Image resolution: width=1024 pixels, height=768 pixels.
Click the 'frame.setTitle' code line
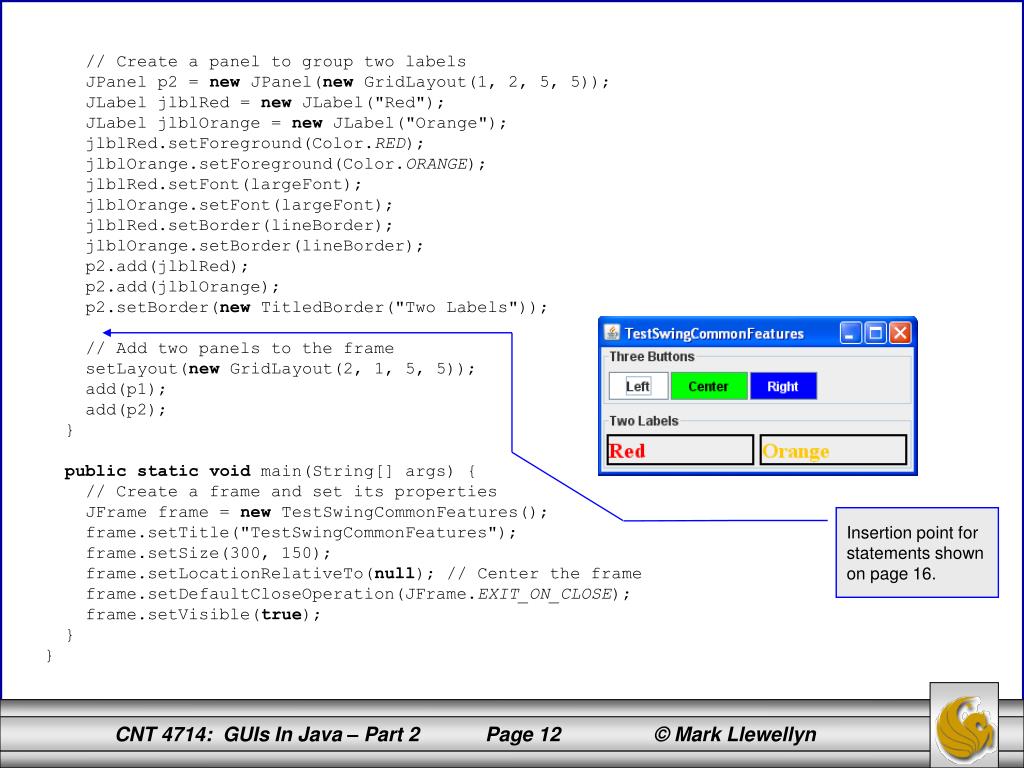pyautogui.click(x=300, y=533)
